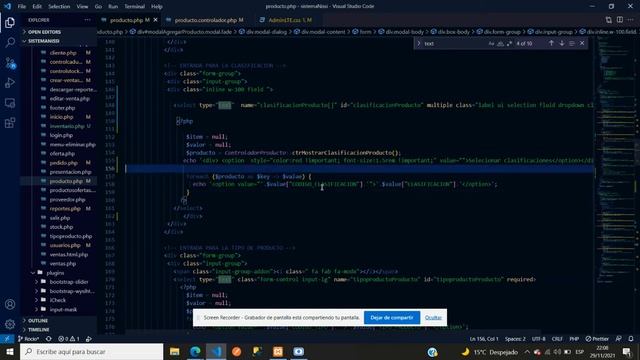Open Explorer panel ellipsis menu
This screenshot has height=360, width=640.
point(87,20)
